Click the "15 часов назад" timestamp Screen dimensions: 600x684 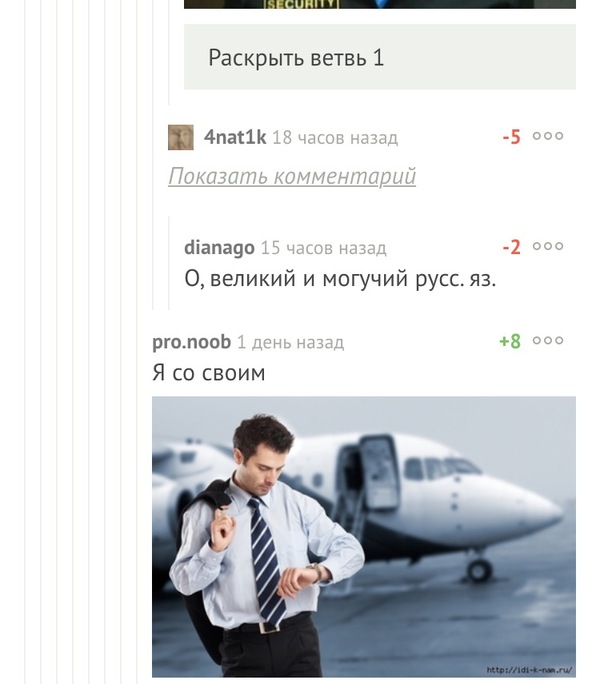click(323, 248)
